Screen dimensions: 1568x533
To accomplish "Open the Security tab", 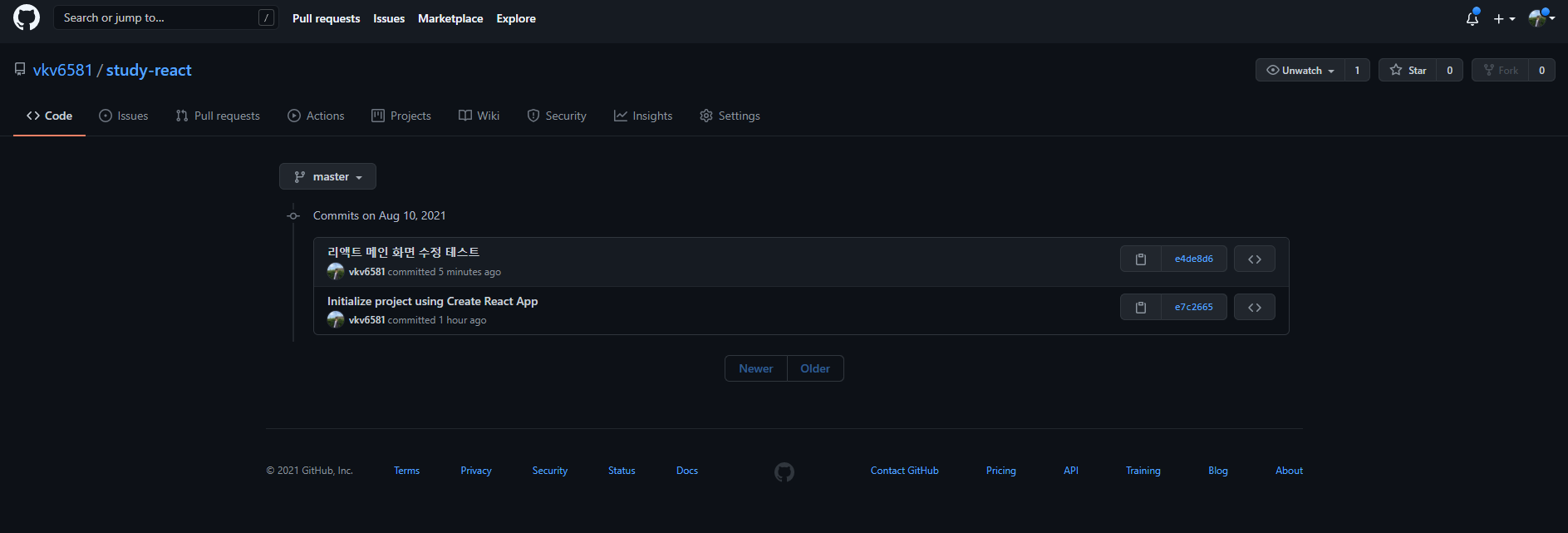I will tap(557, 116).
